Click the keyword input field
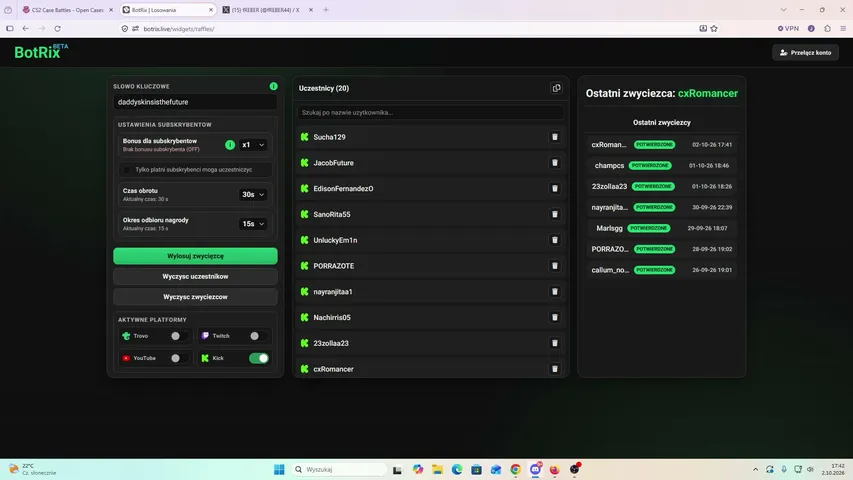Screen dimensions: 853x480 click(195, 102)
